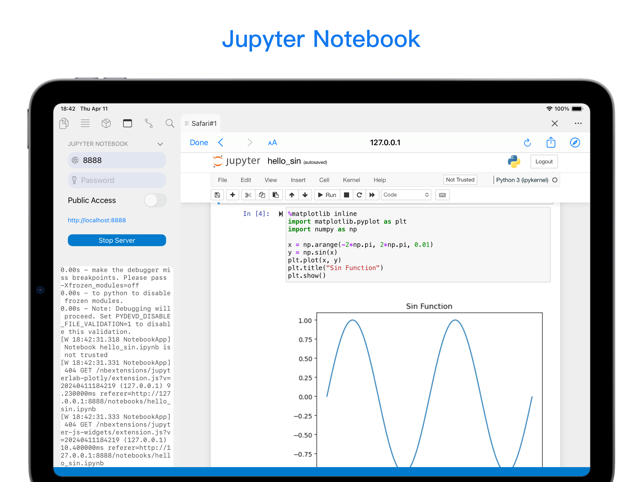Open the Code cell type dropdown

click(x=406, y=195)
